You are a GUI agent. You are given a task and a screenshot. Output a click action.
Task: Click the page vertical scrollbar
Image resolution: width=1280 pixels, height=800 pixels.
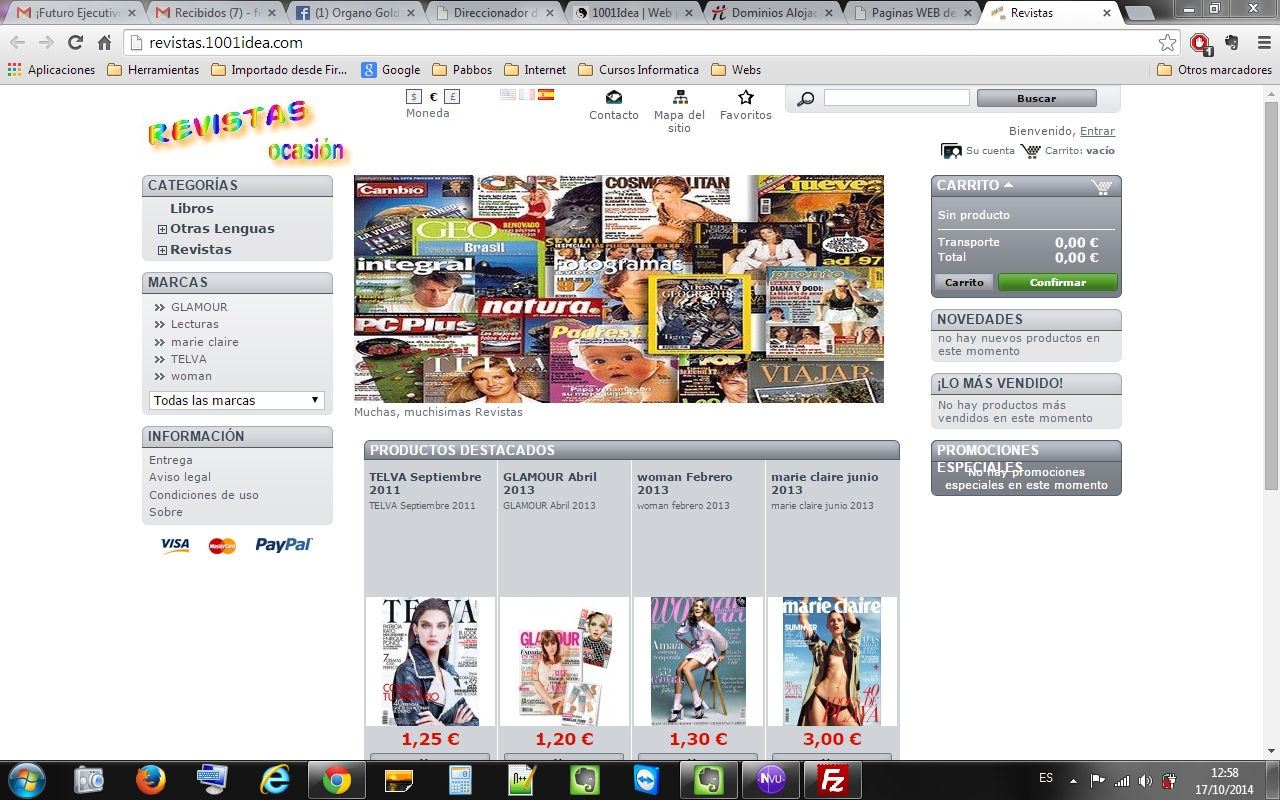[x=1271, y=295]
